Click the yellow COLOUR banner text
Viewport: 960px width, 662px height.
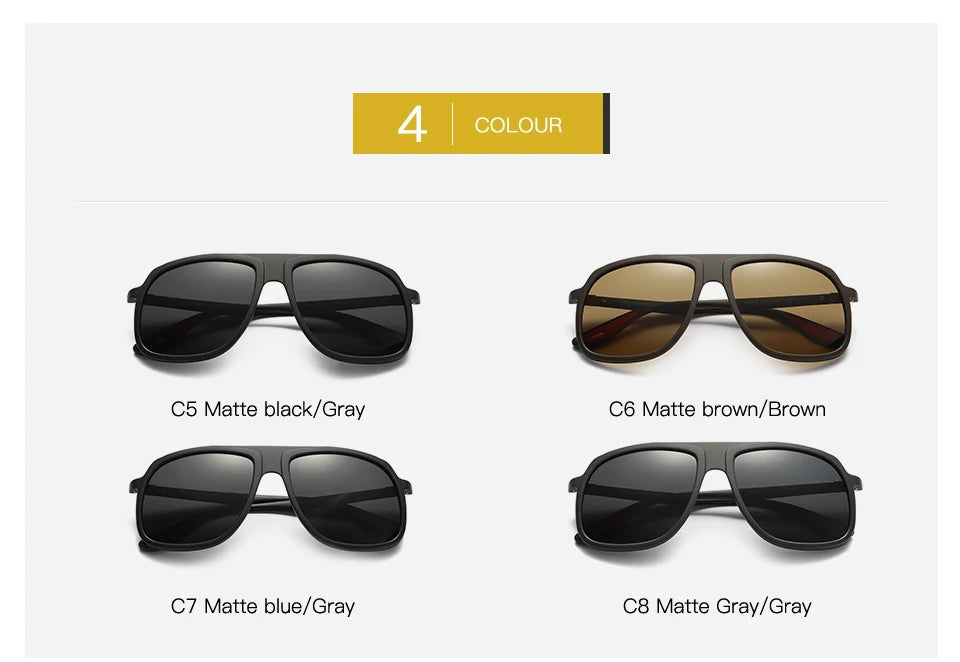(x=518, y=125)
